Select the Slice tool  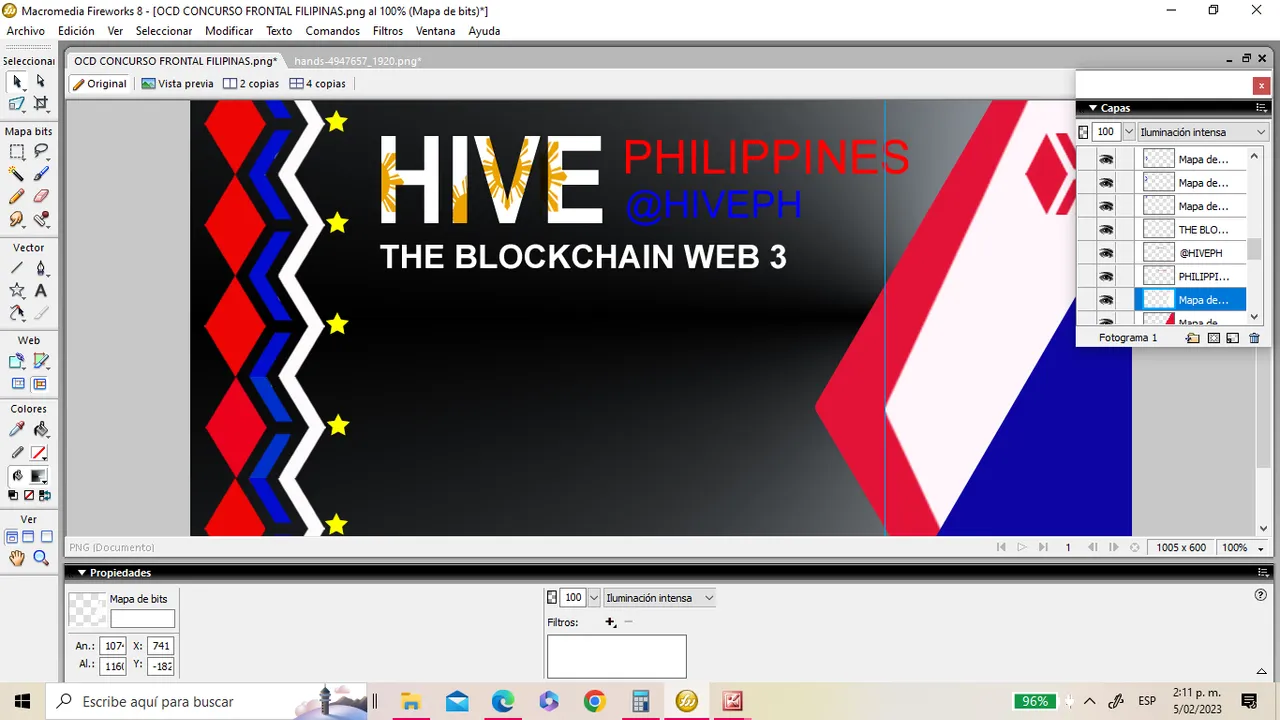click(41, 361)
